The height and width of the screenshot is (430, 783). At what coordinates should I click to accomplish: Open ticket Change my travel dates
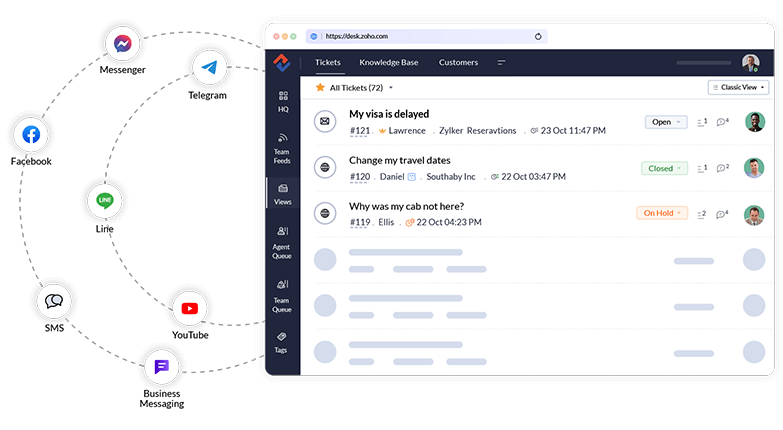click(x=399, y=160)
